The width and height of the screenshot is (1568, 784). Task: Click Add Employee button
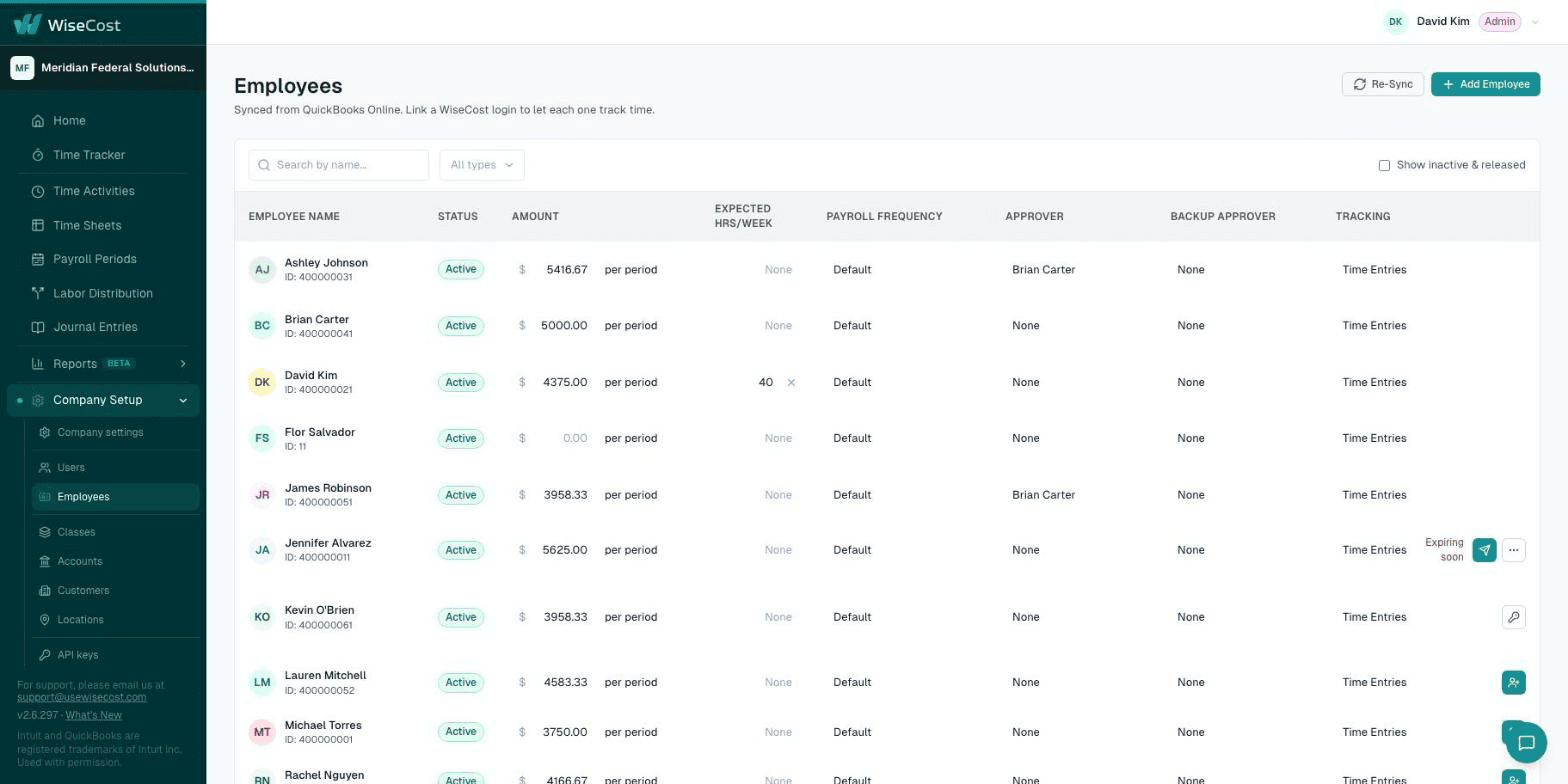(x=1485, y=84)
